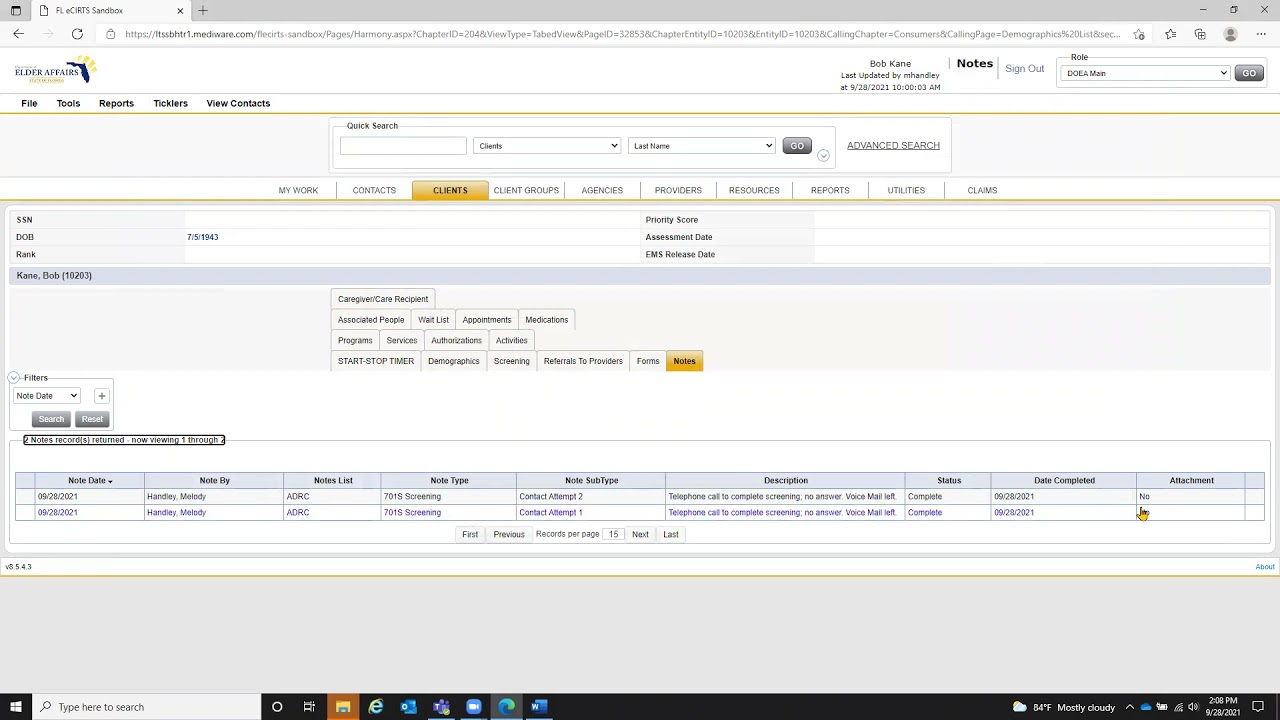This screenshot has height=720, width=1280.
Task: Click the About link
Action: [1265, 567]
